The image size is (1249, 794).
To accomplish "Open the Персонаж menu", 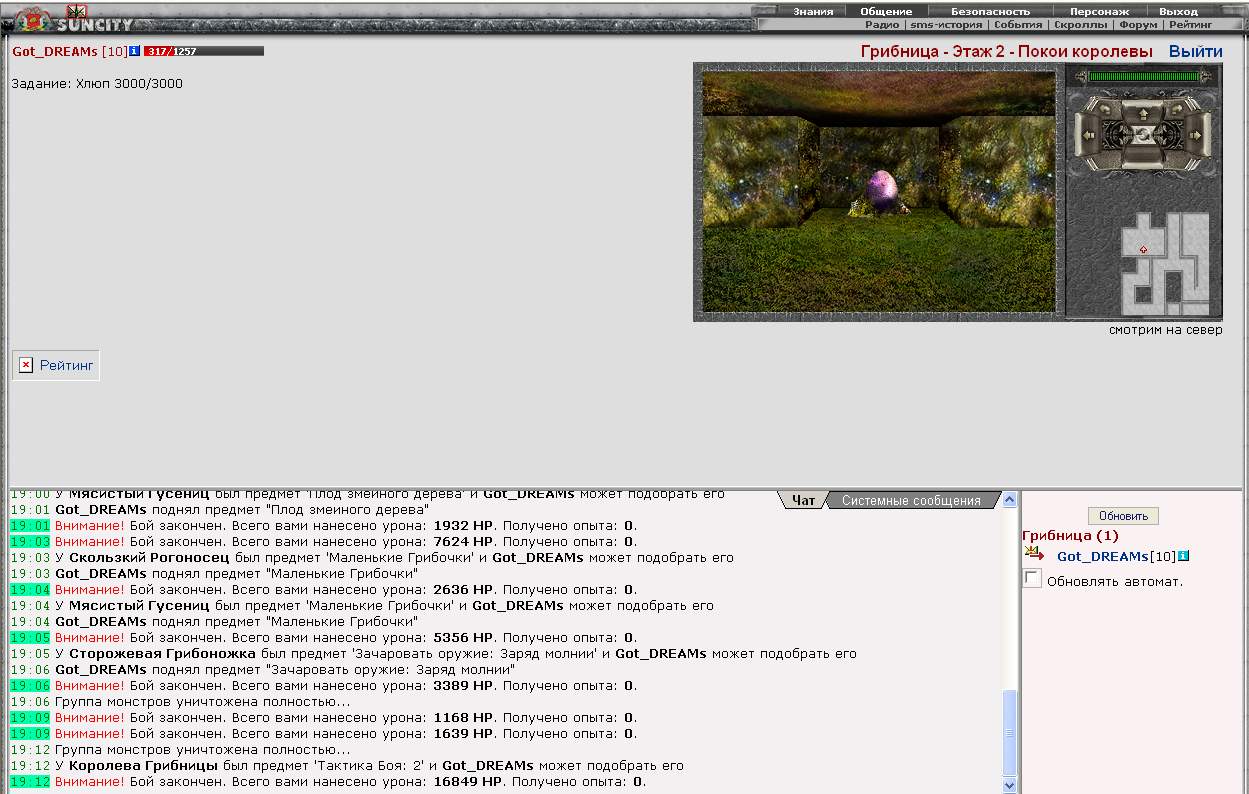I will (1099, 11).
